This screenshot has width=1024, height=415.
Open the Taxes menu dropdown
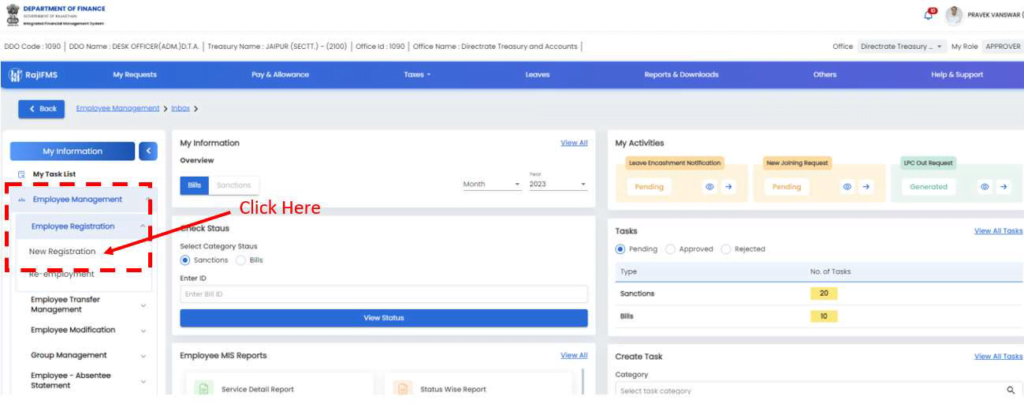point(418,75)
